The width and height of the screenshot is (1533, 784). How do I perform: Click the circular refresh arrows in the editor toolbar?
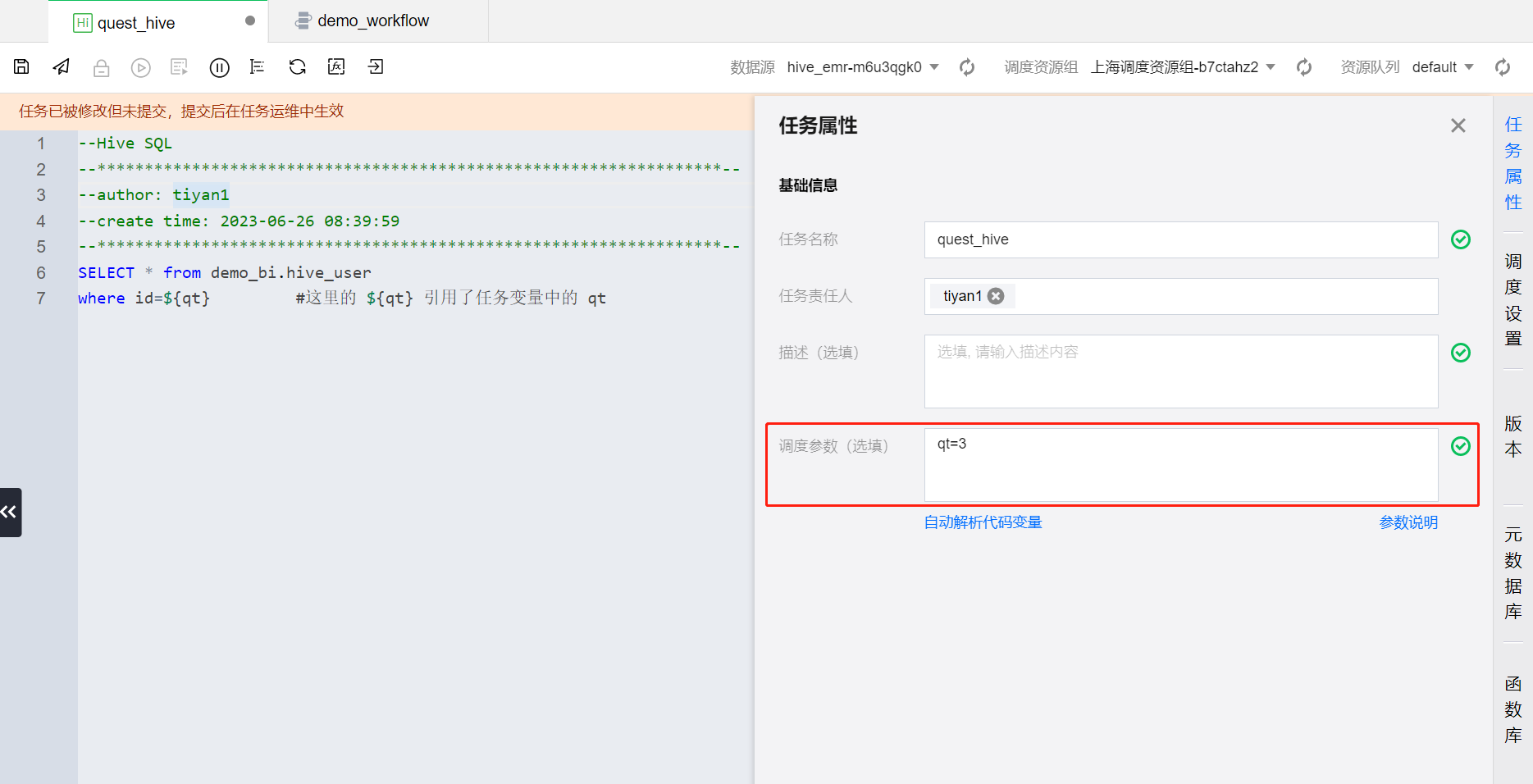[297, 67]
